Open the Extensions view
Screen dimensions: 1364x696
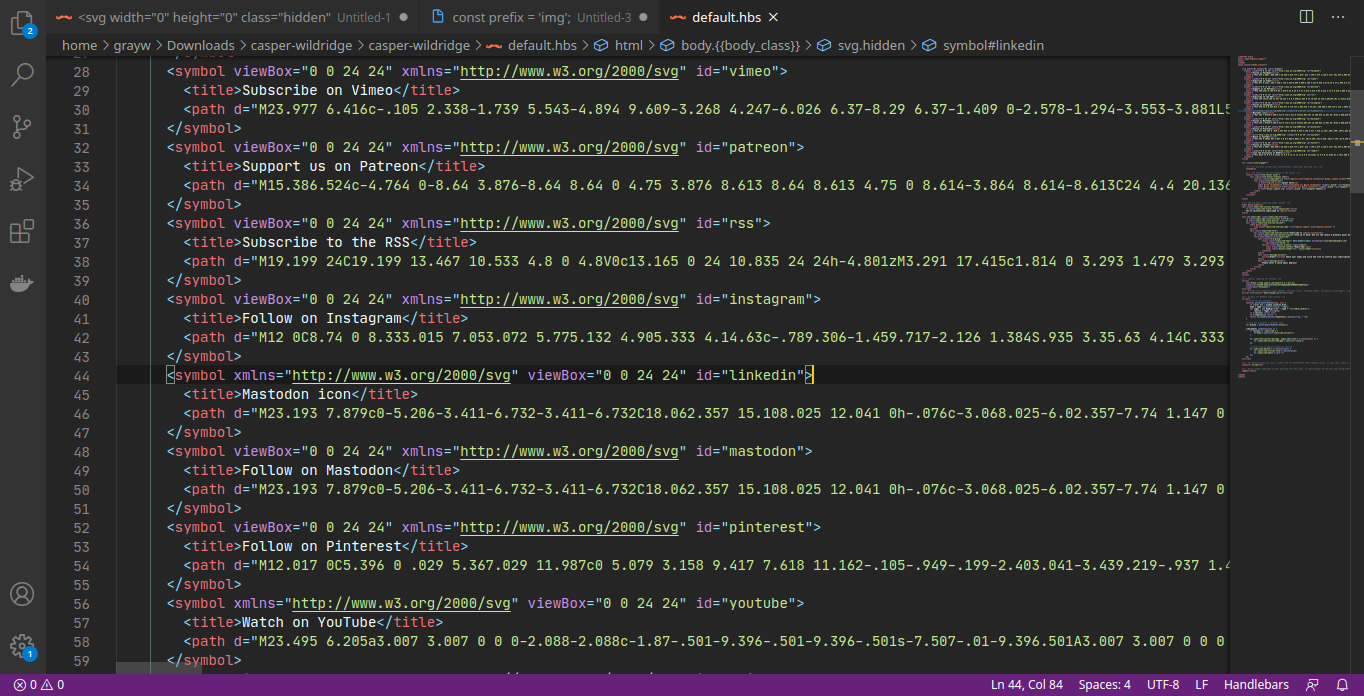22,232
